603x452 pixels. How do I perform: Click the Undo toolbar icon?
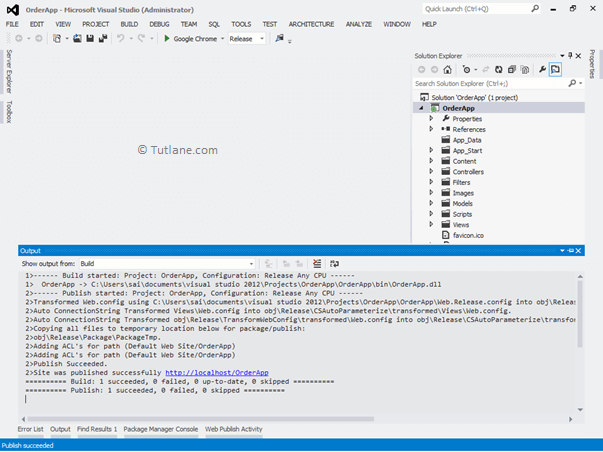coord(121,38)
